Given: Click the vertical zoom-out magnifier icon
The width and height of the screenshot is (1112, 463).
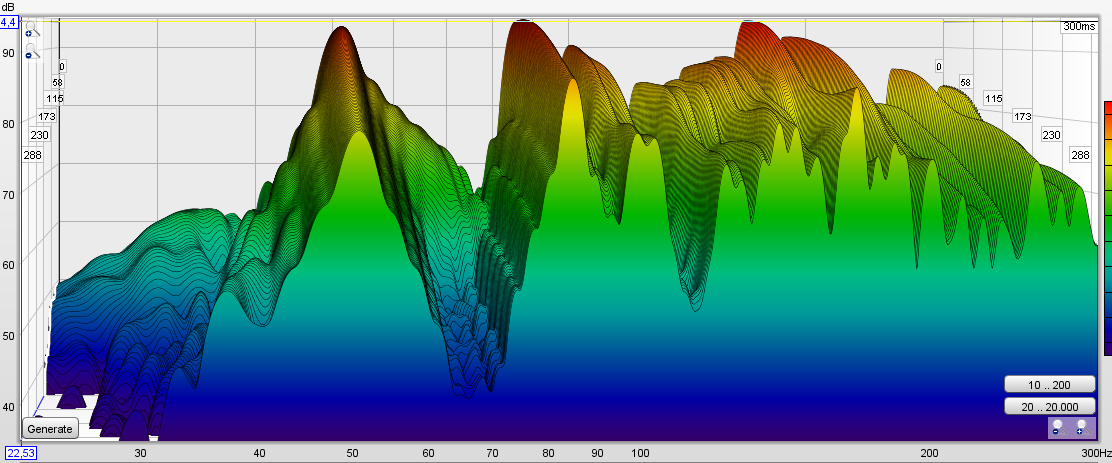Looking at the screenshot, I should 29,52.
